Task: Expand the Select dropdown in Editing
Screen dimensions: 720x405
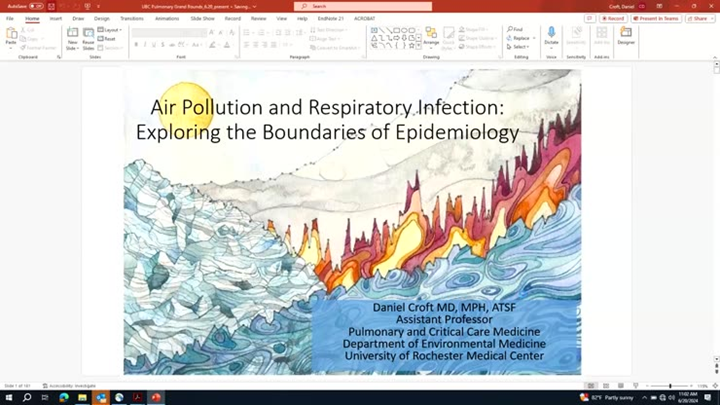Action: point(518,47)
